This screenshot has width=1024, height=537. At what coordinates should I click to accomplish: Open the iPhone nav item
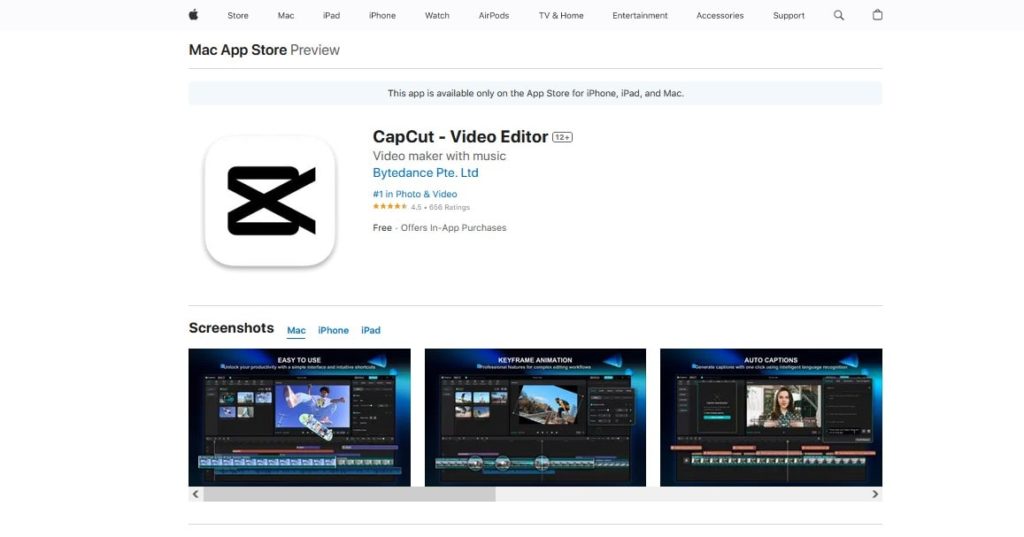(x=382, y=16)
